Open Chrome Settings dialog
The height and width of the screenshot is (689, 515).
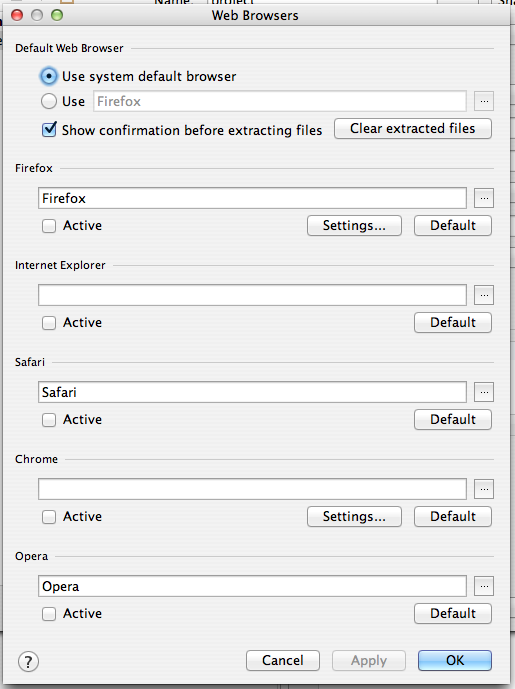pos(354,516)
